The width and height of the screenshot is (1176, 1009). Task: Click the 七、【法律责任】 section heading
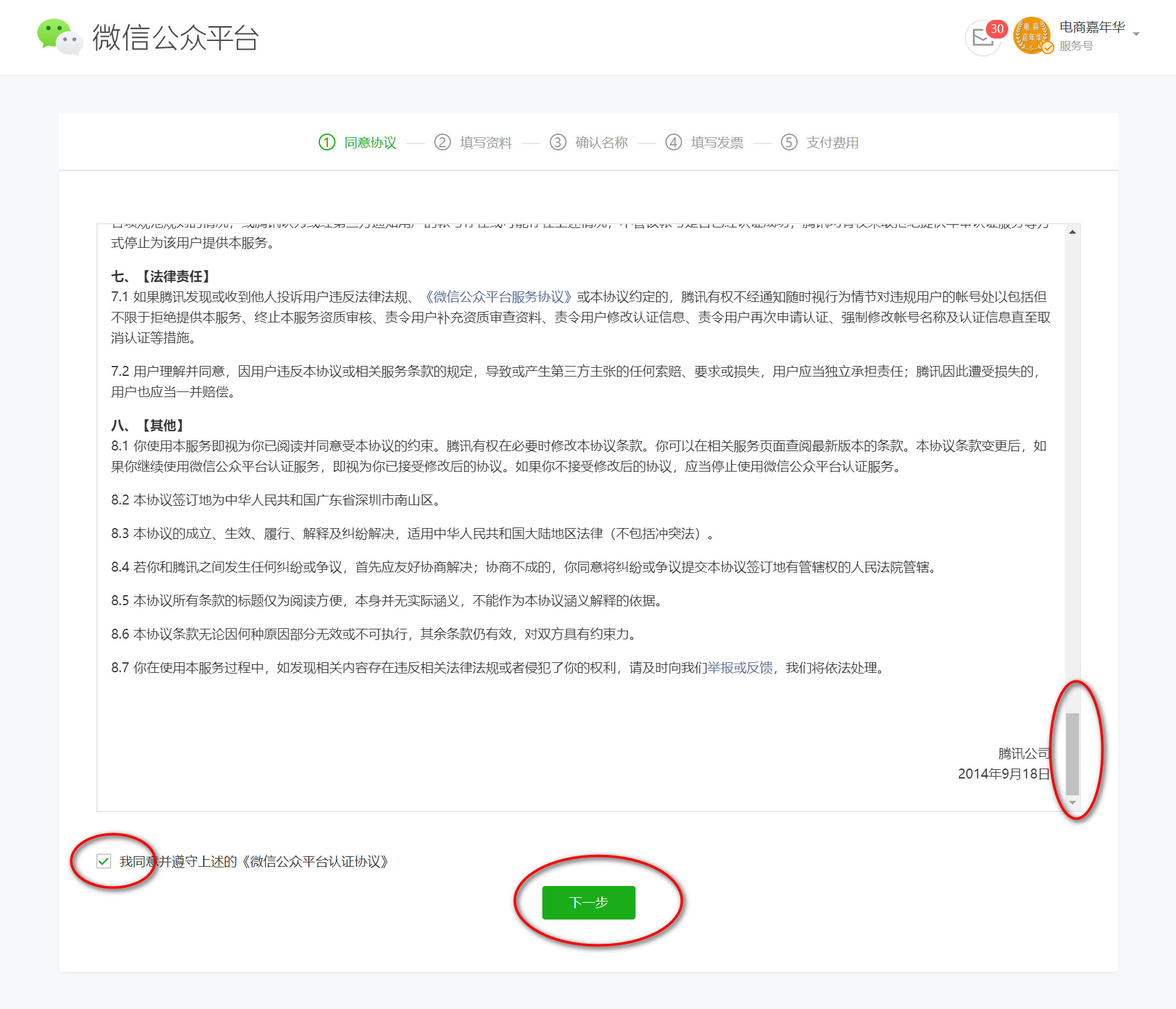tap(163, 276)
